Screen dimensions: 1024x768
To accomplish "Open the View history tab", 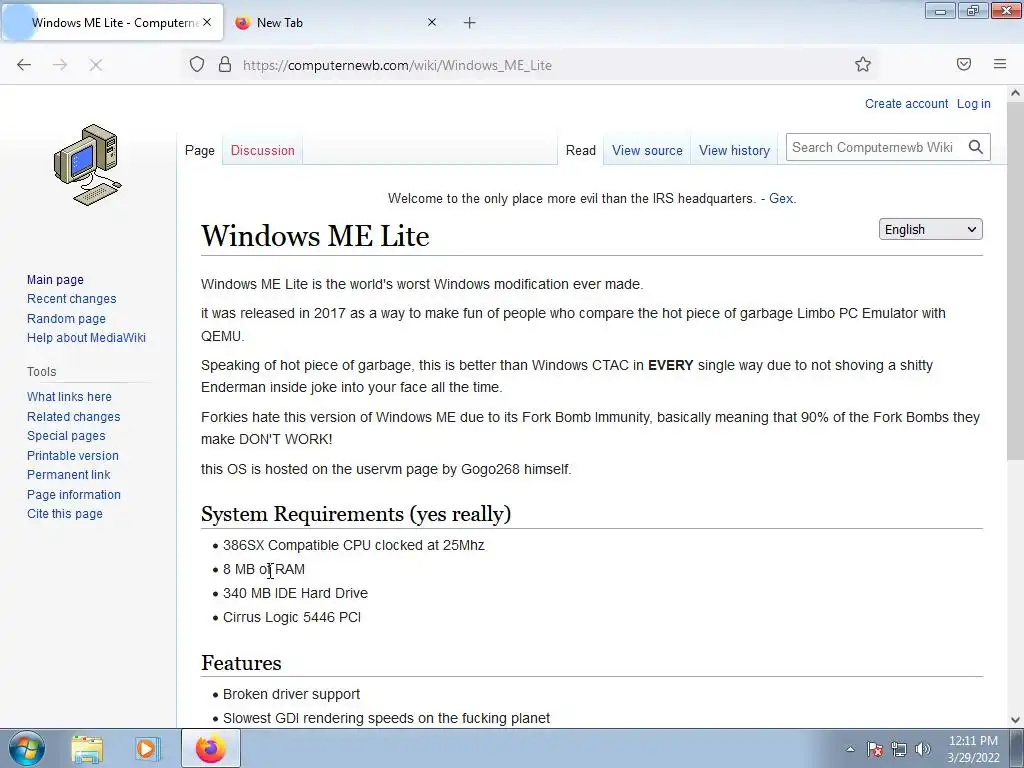I will [734, 150].
